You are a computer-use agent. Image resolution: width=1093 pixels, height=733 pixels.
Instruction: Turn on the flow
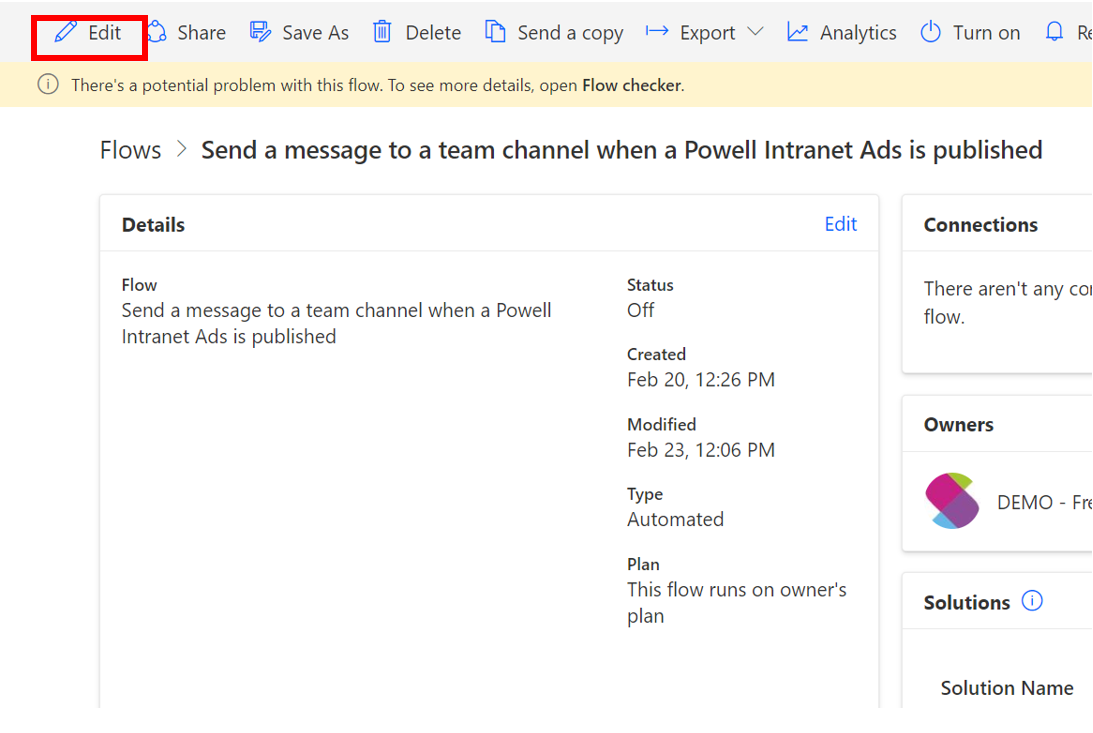pos(970,33)
